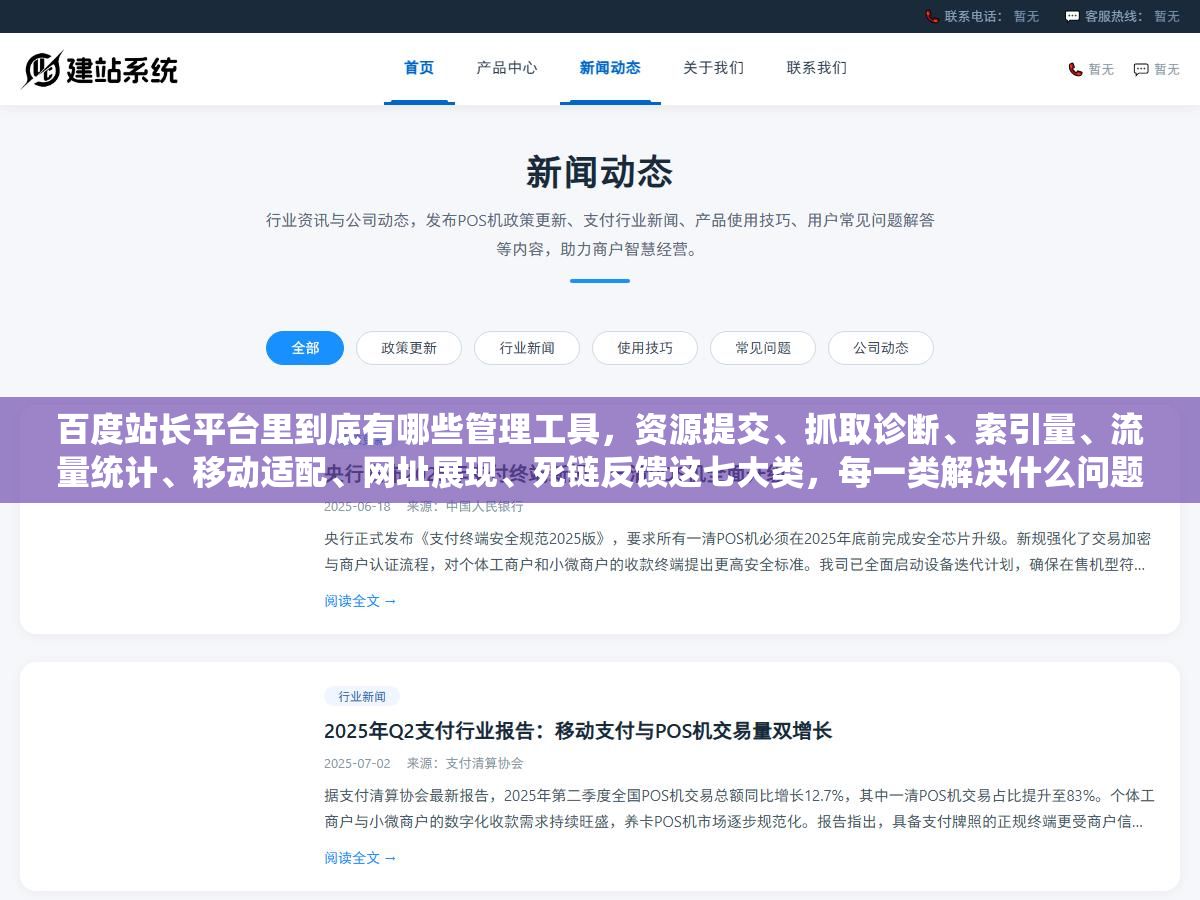Click the 联系电话：暂无 text in top bar
Viewport: 1200px width, 900px height.
[991, 16]
